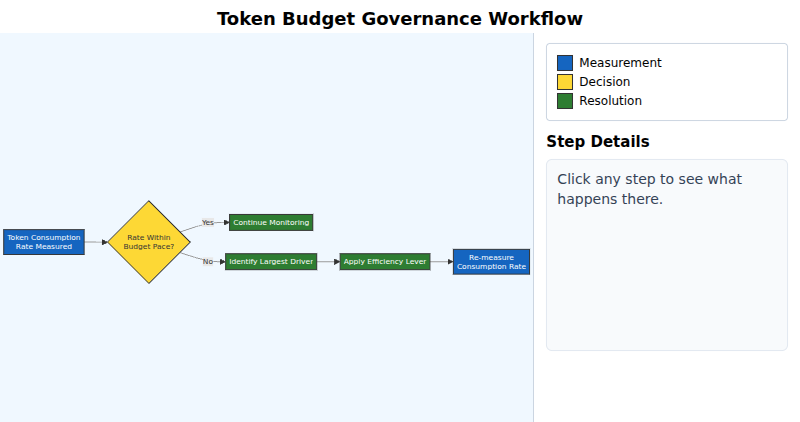800x422 pixels.
Task: Click the Yes branch label
Action: coord(208,222)
